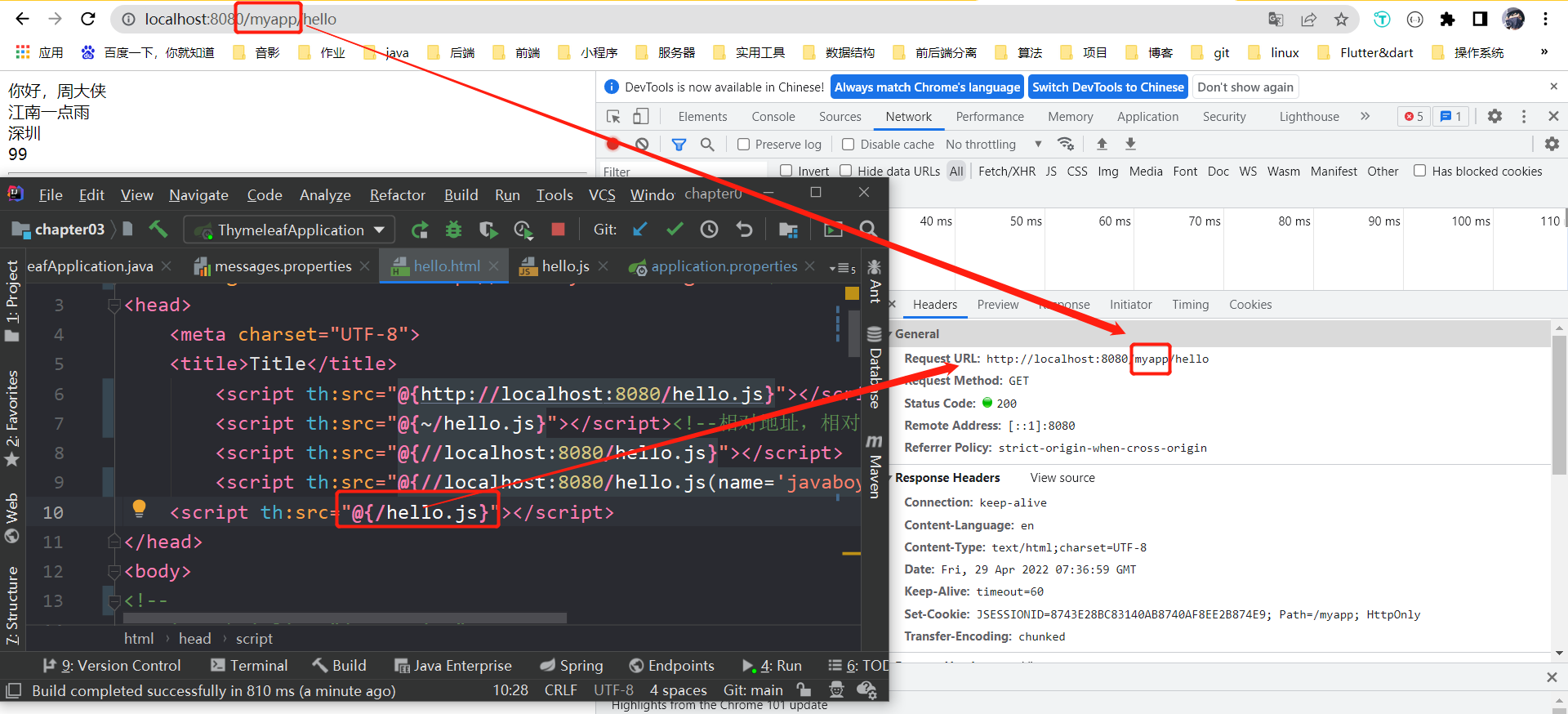The height and width of the screenshot is (714, 1568).
Task: Open Network panel settings gear
Action: [x=1552, y=144]
